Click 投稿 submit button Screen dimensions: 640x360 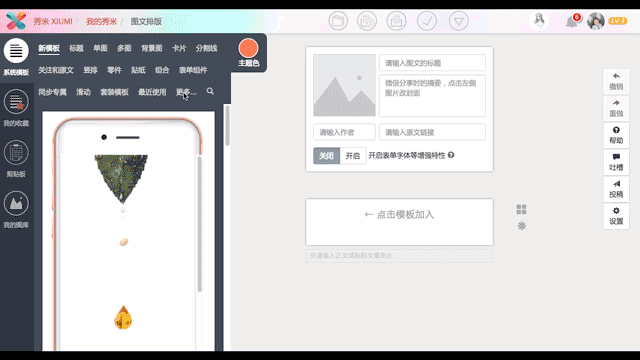616,189
